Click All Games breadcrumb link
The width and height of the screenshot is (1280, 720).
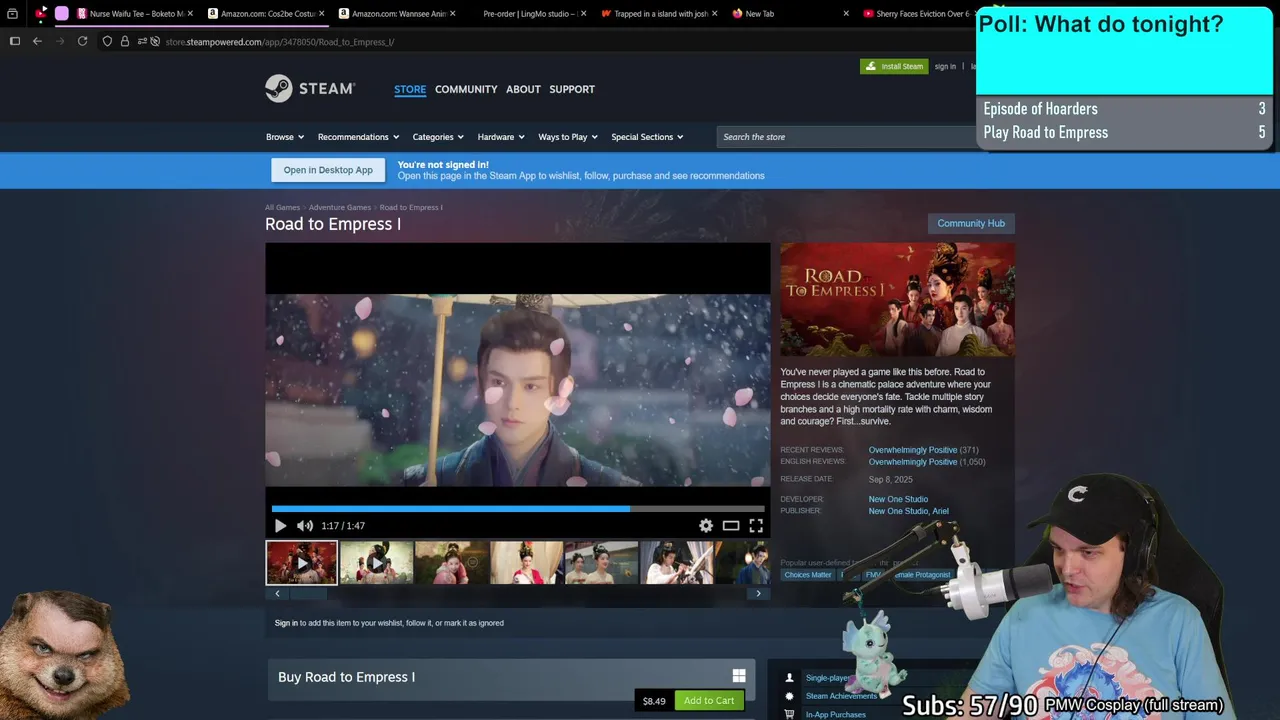coord(282,207)
